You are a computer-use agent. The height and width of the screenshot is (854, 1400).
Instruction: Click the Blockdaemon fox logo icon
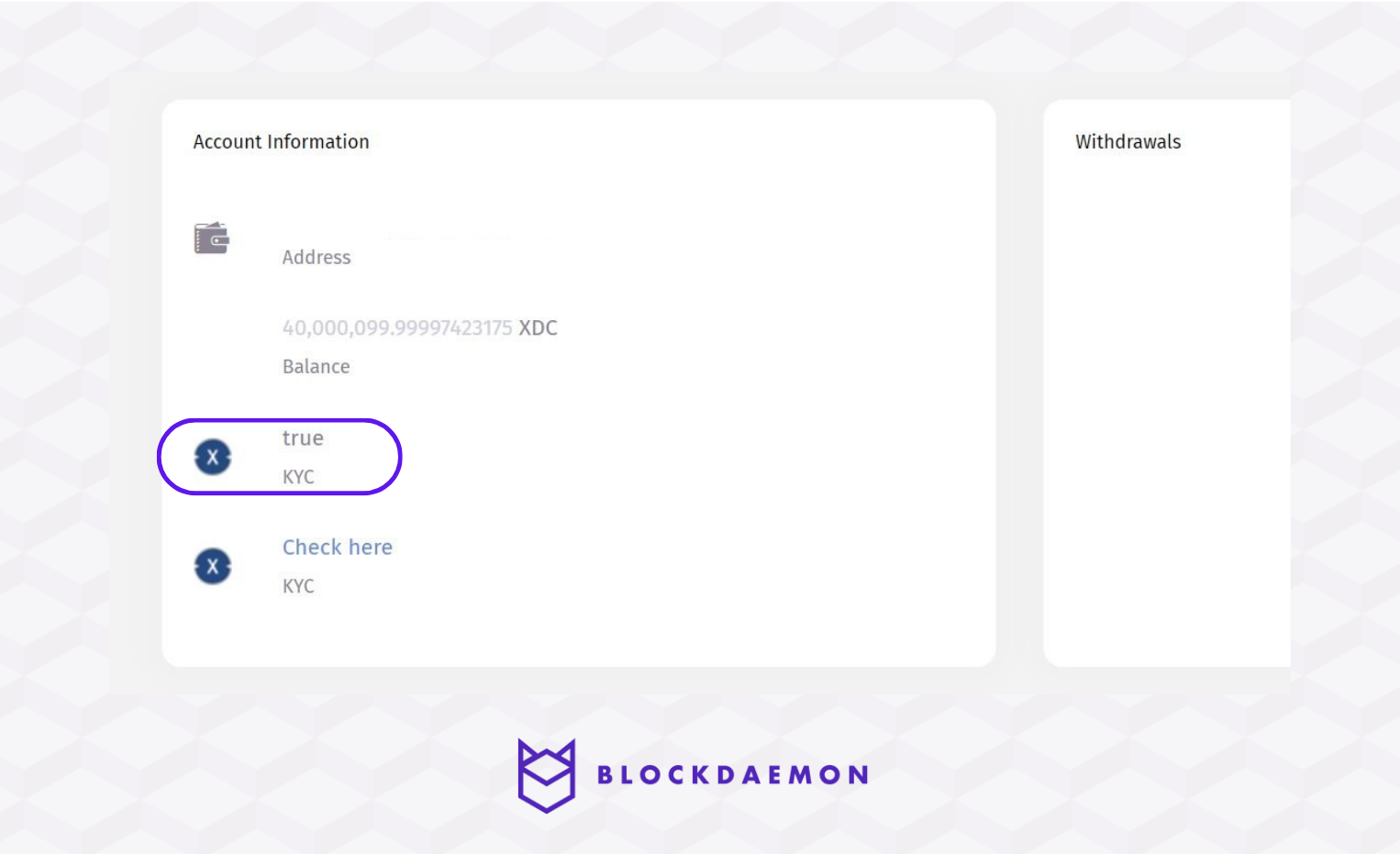point(546,775)
